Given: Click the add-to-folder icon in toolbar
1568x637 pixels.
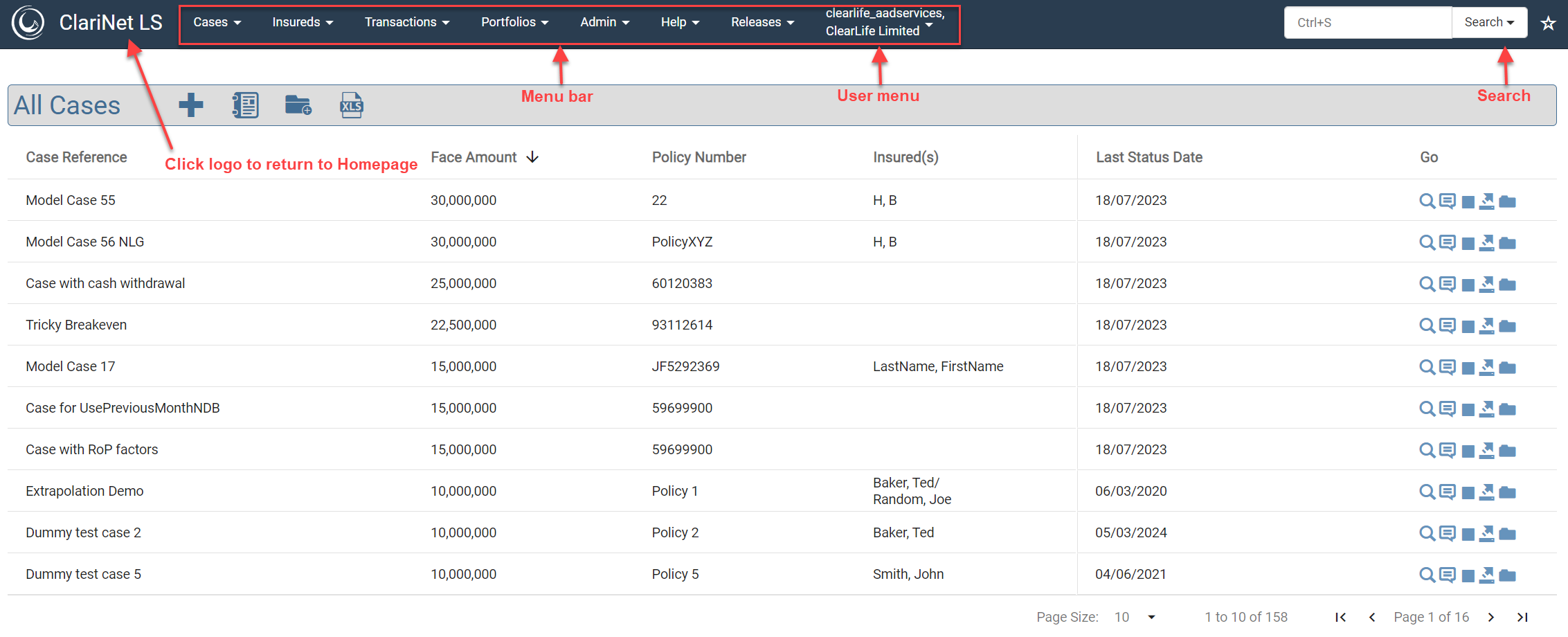Looking at the screenshot, I should pyautogui.click(x=298, y=105).
